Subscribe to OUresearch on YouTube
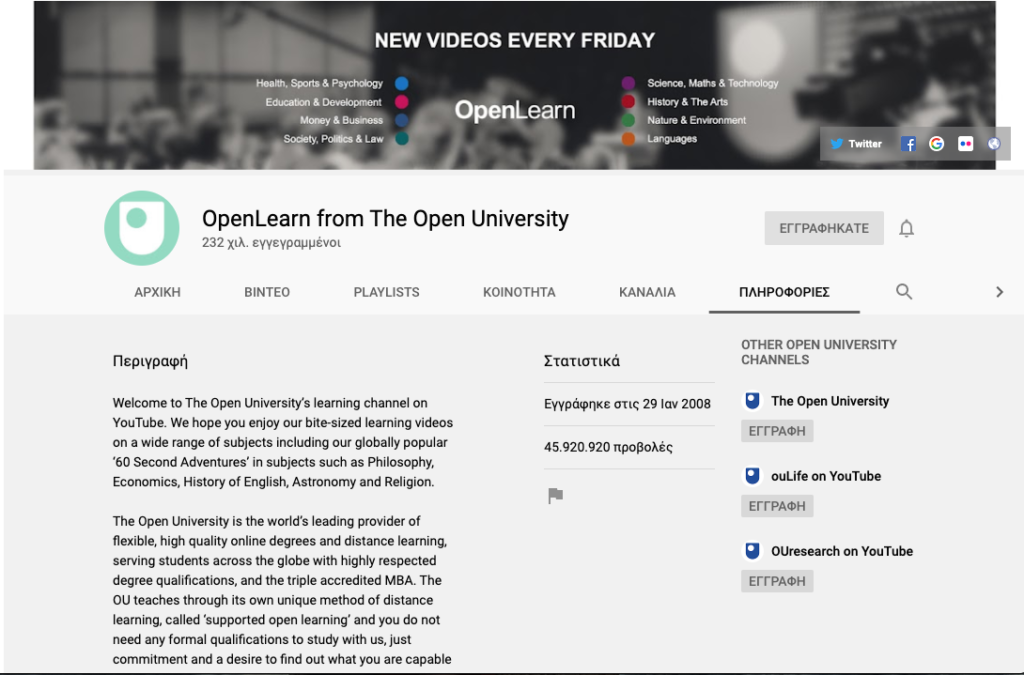 [x=777, y=581]
